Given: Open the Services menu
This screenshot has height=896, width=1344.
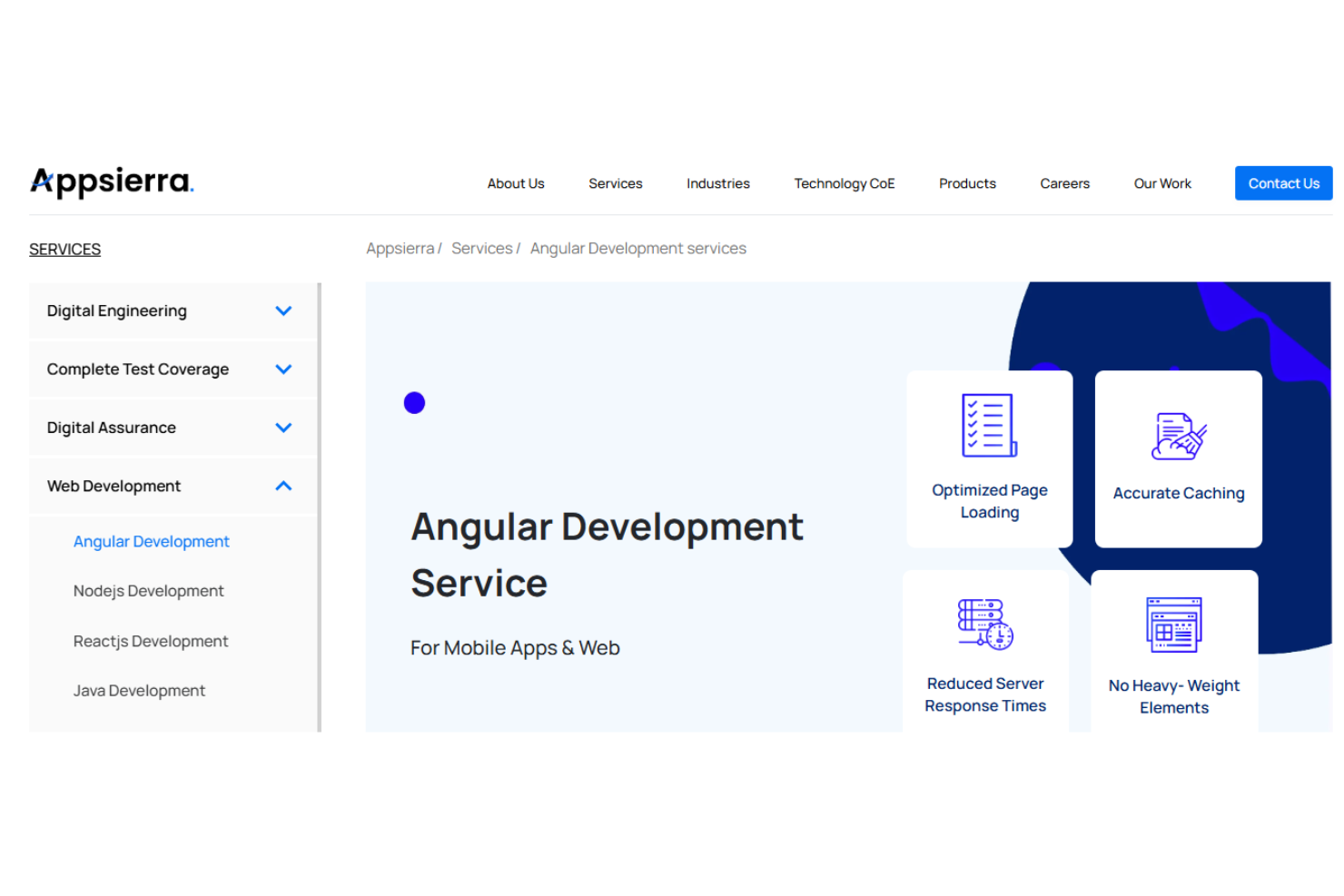Looking at the screenshot, I should [x=615, y=182].
